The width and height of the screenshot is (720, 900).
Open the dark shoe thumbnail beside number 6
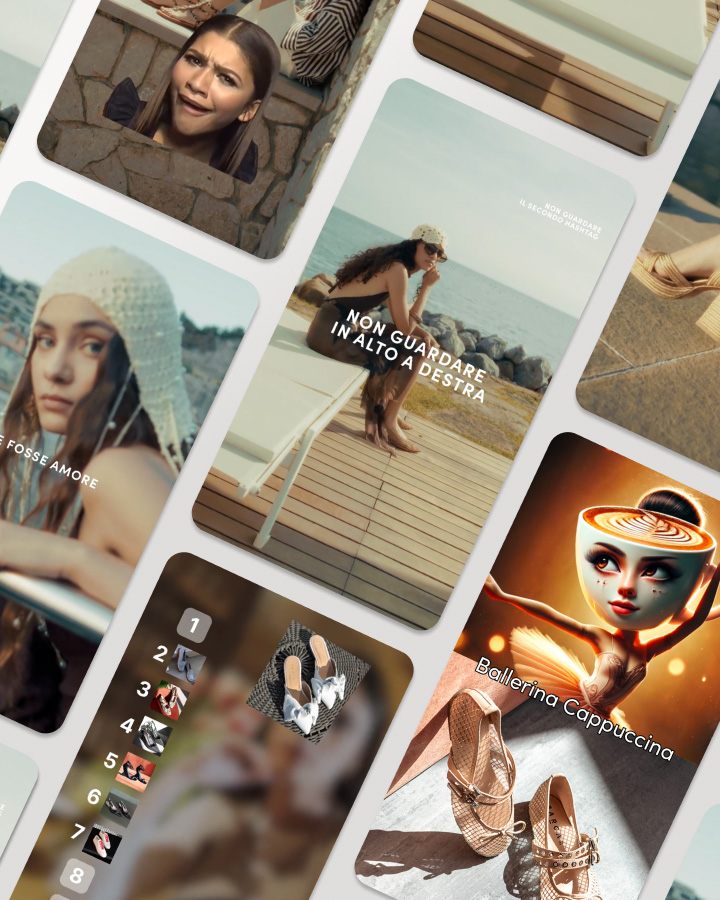pyautogui.click(x=119, y=808)
